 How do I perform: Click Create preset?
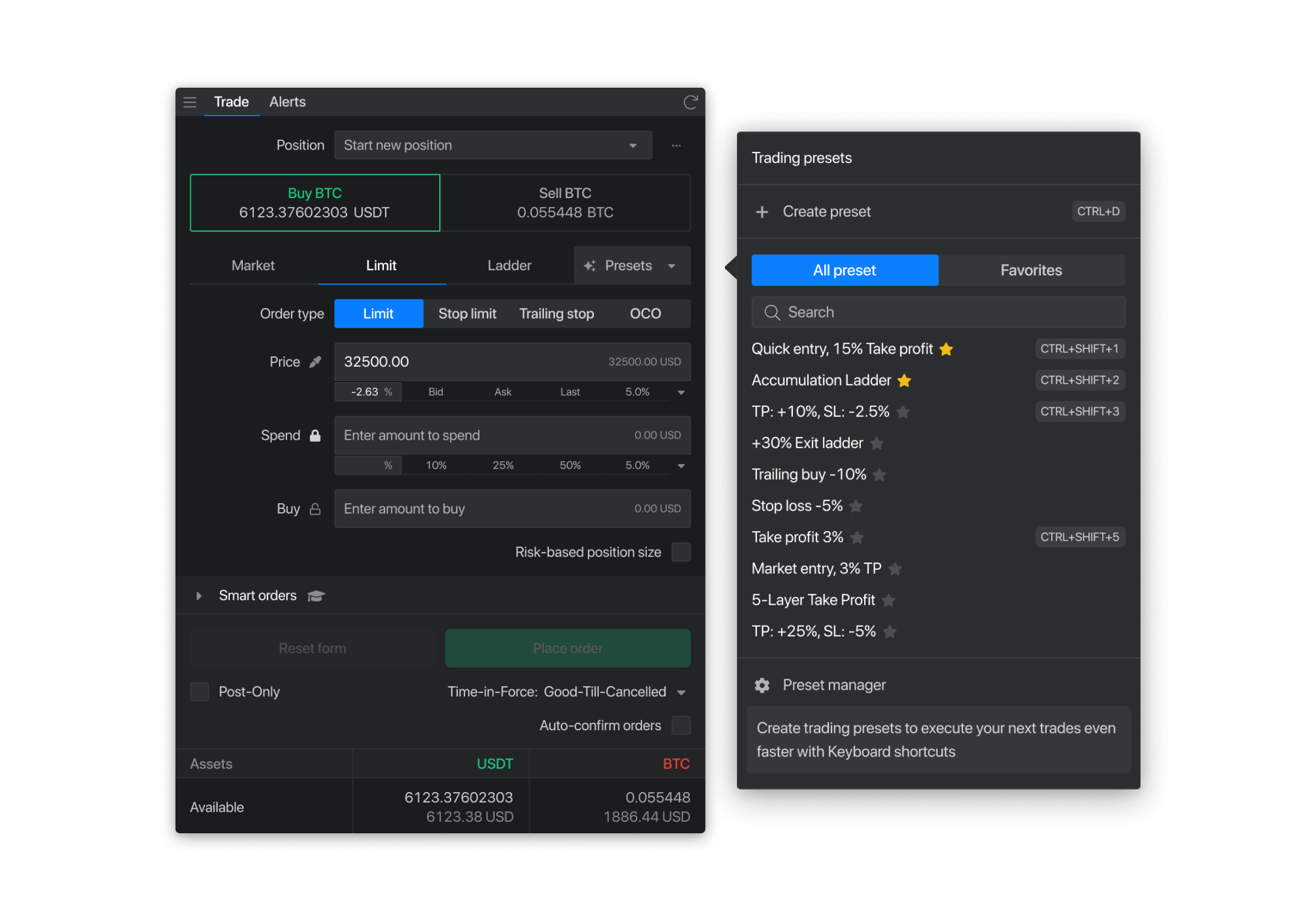tap(938, 212)
